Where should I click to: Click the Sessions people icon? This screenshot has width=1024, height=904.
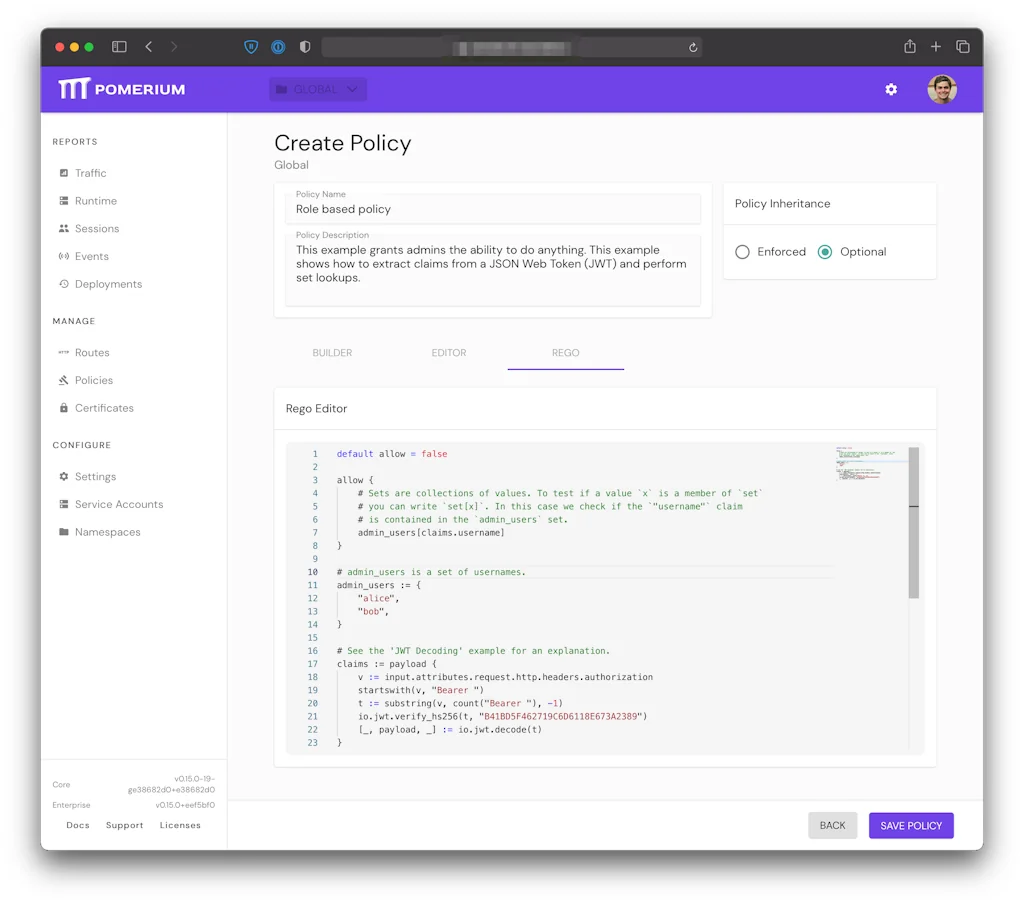coord(64,229)
